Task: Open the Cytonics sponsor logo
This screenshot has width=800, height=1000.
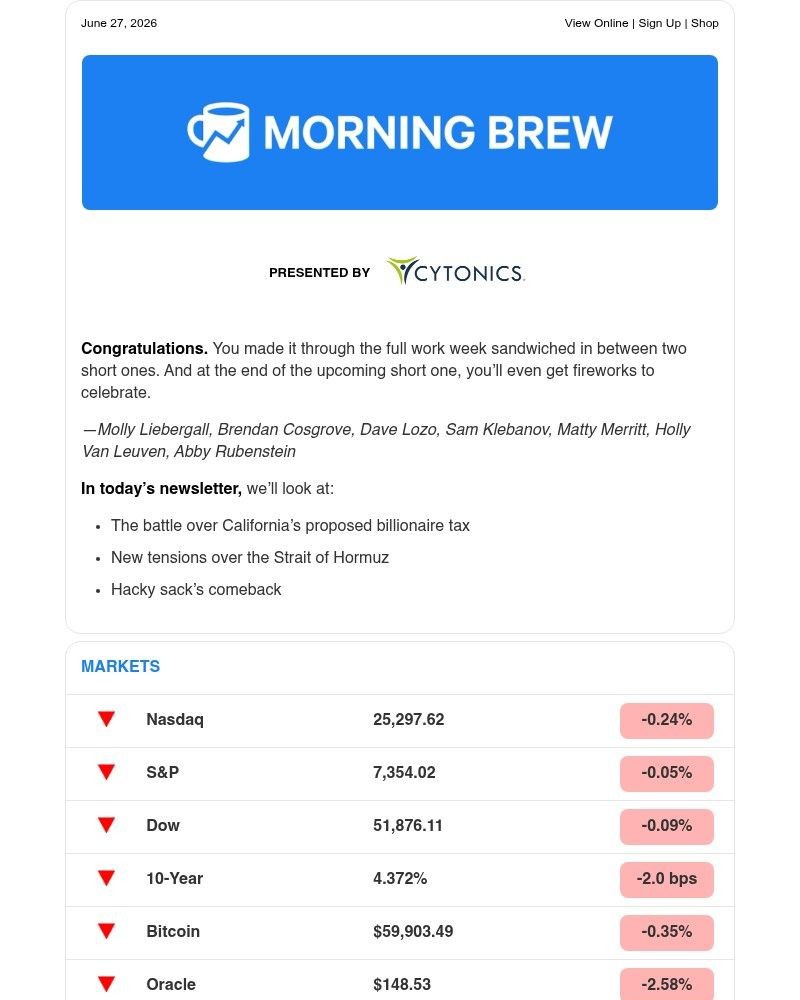Action: [x=456, y=271]
